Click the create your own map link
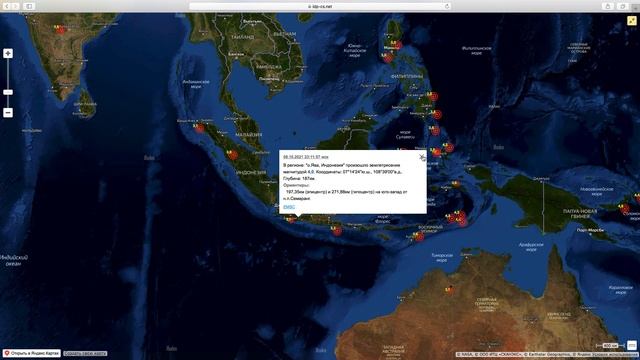640x360 pixels. click(x=85, y=353)
